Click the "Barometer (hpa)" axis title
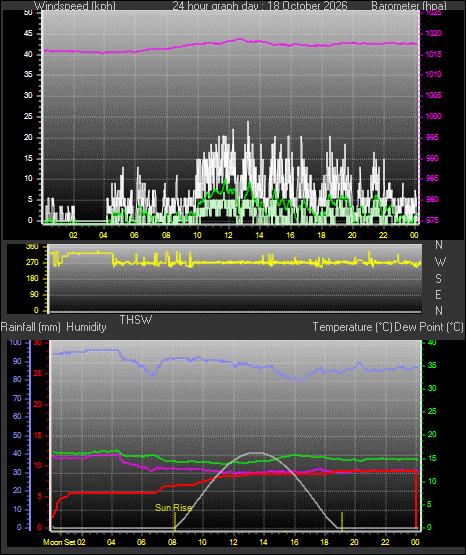The width and height of the screenshot is (466, 555). [x=409, y=6]
